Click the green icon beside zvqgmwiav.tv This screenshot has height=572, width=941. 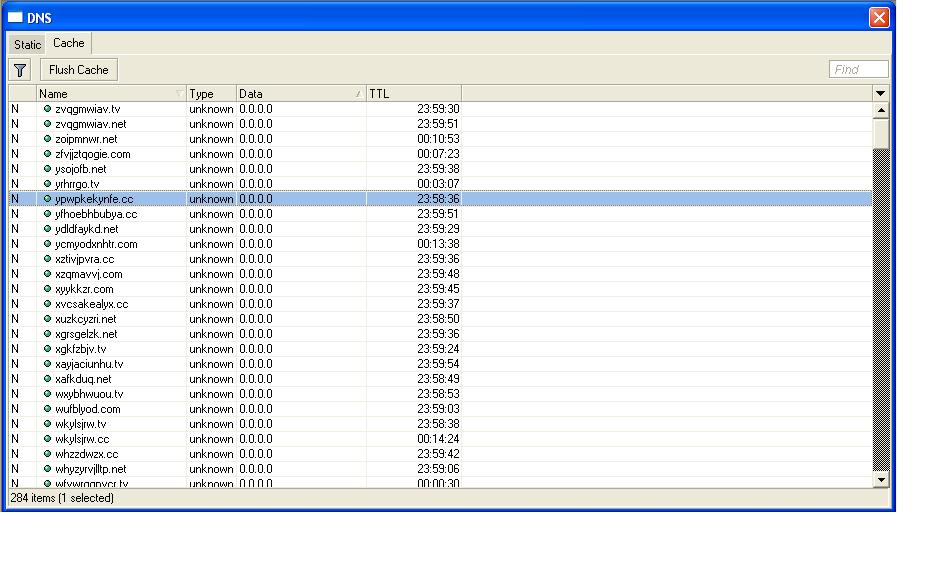tap(47, 109)
